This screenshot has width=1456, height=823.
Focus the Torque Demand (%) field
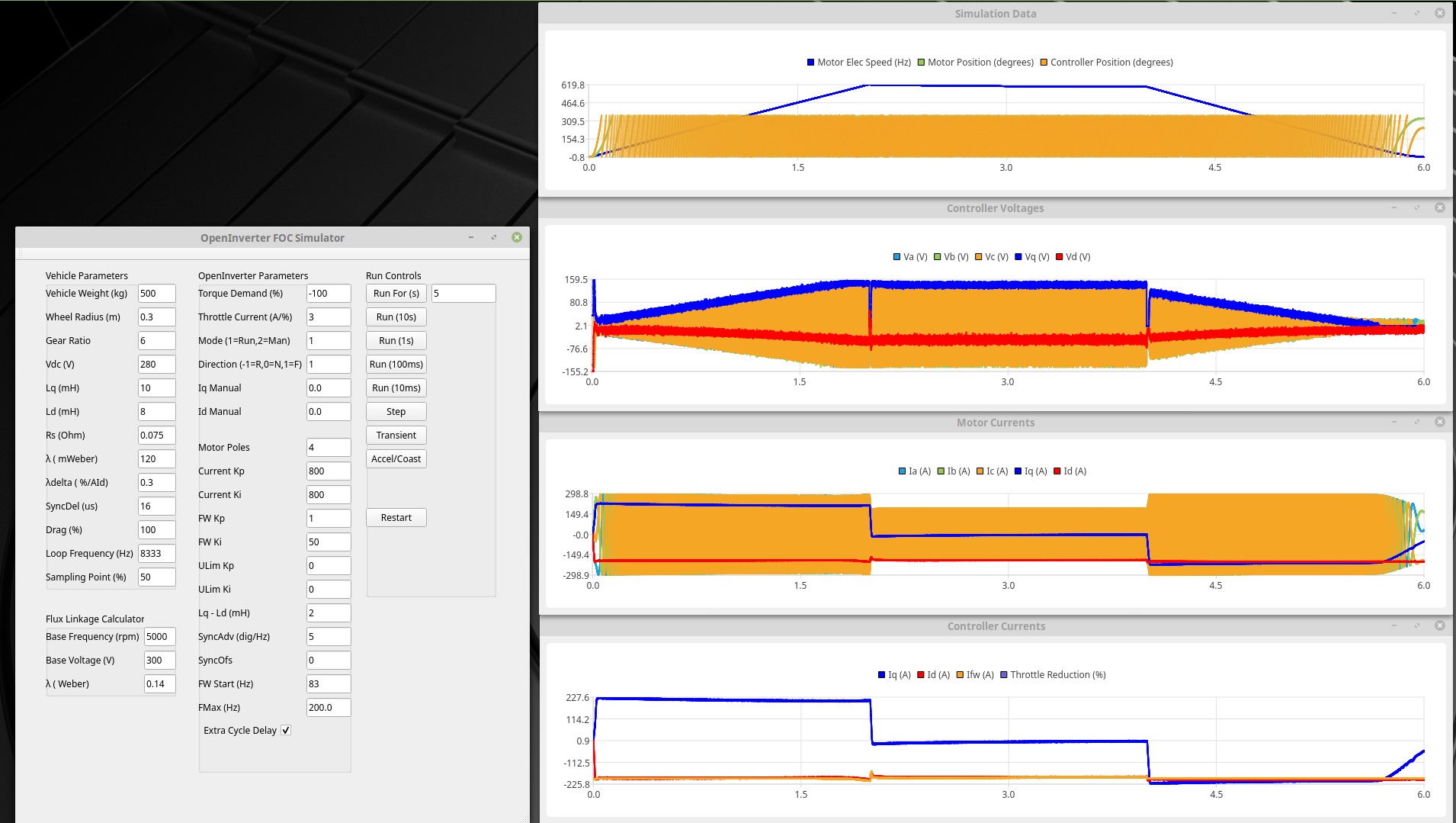click(329, 294)
